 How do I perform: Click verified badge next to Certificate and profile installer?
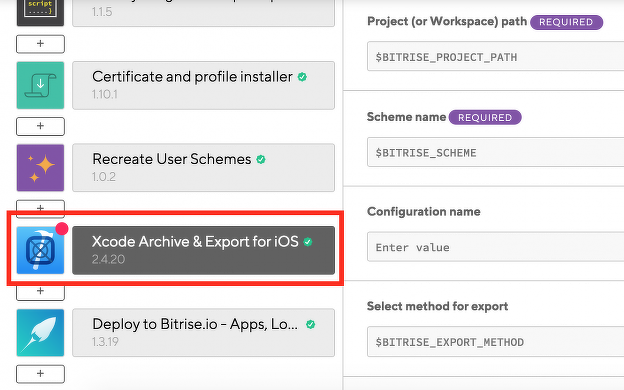click(302, 77)
